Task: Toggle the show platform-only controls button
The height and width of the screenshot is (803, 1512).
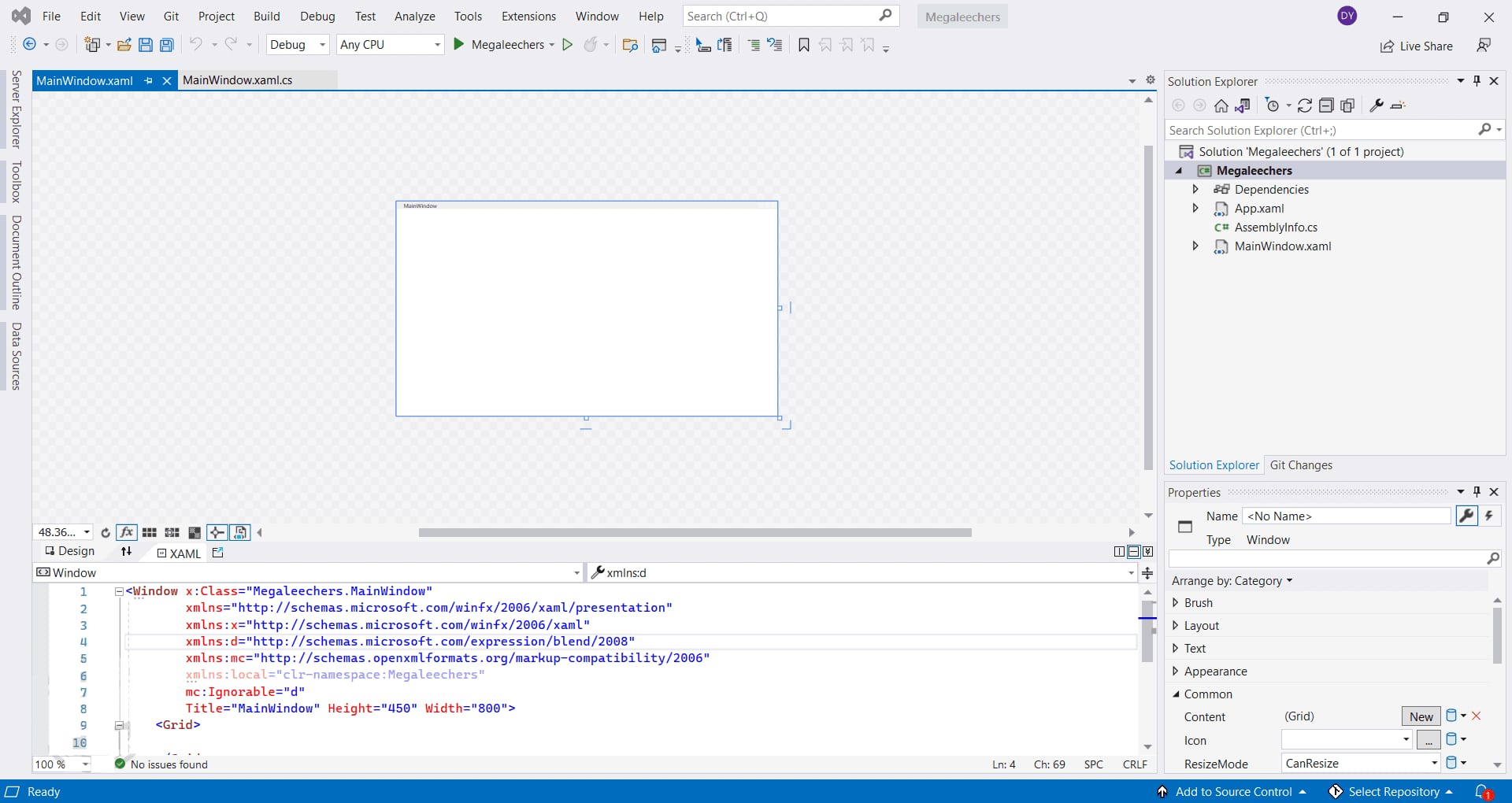Action: (240, 533)
